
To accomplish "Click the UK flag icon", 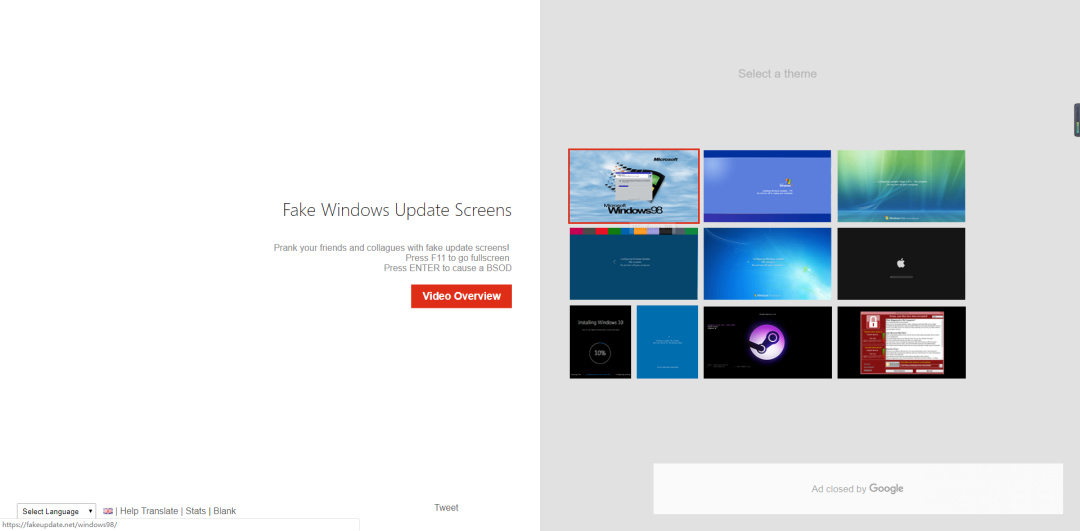I will (108, 511).
